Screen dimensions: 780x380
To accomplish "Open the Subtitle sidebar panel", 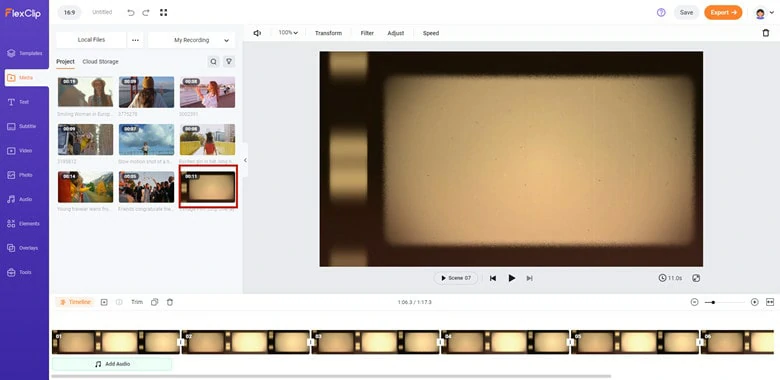I will (21, 126).
